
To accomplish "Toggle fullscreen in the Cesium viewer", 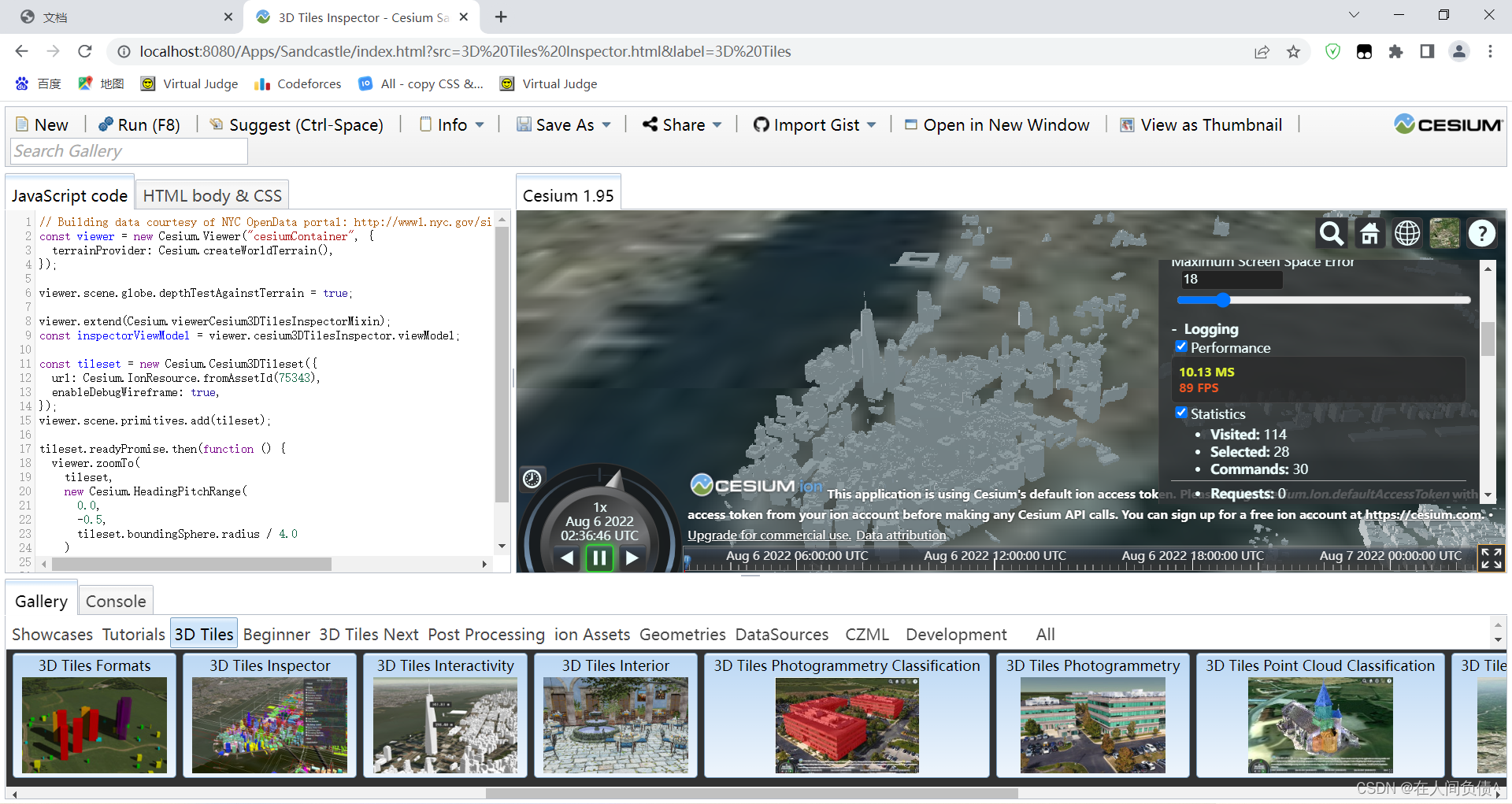I will 1492,558.
